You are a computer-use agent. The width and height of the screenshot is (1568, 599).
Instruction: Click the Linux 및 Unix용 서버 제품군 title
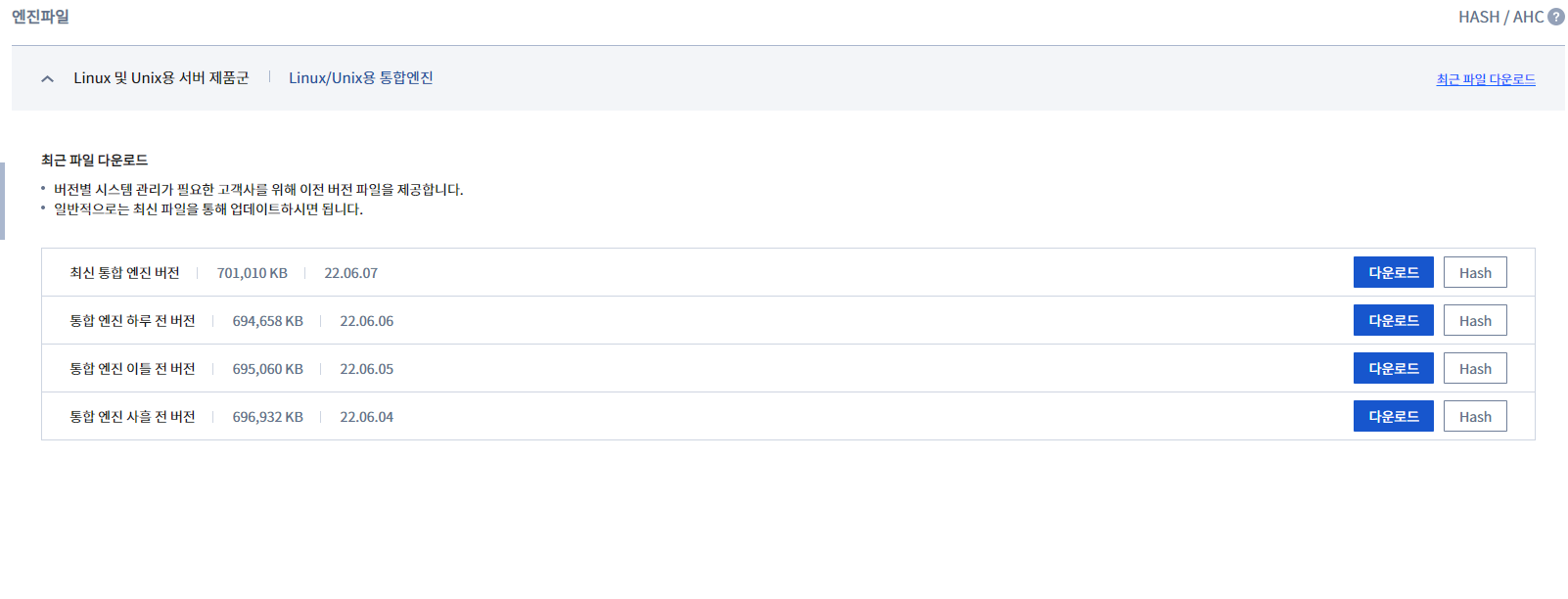(x=161, y=77)
